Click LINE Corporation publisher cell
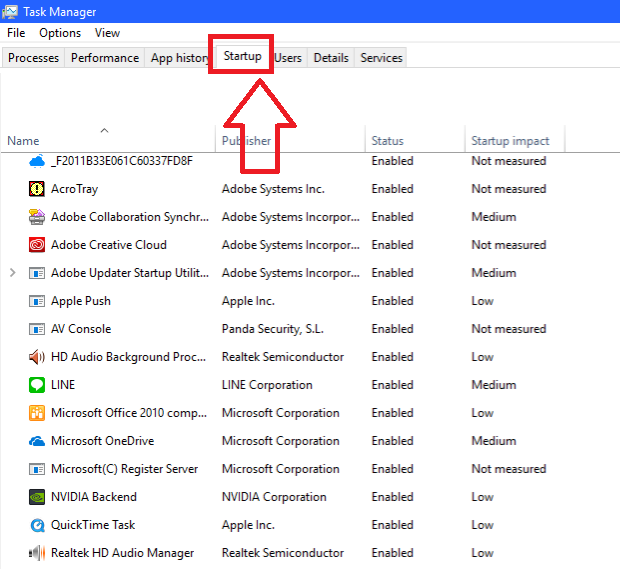Screen dimensions: 620x569 (x=267, y=385)
